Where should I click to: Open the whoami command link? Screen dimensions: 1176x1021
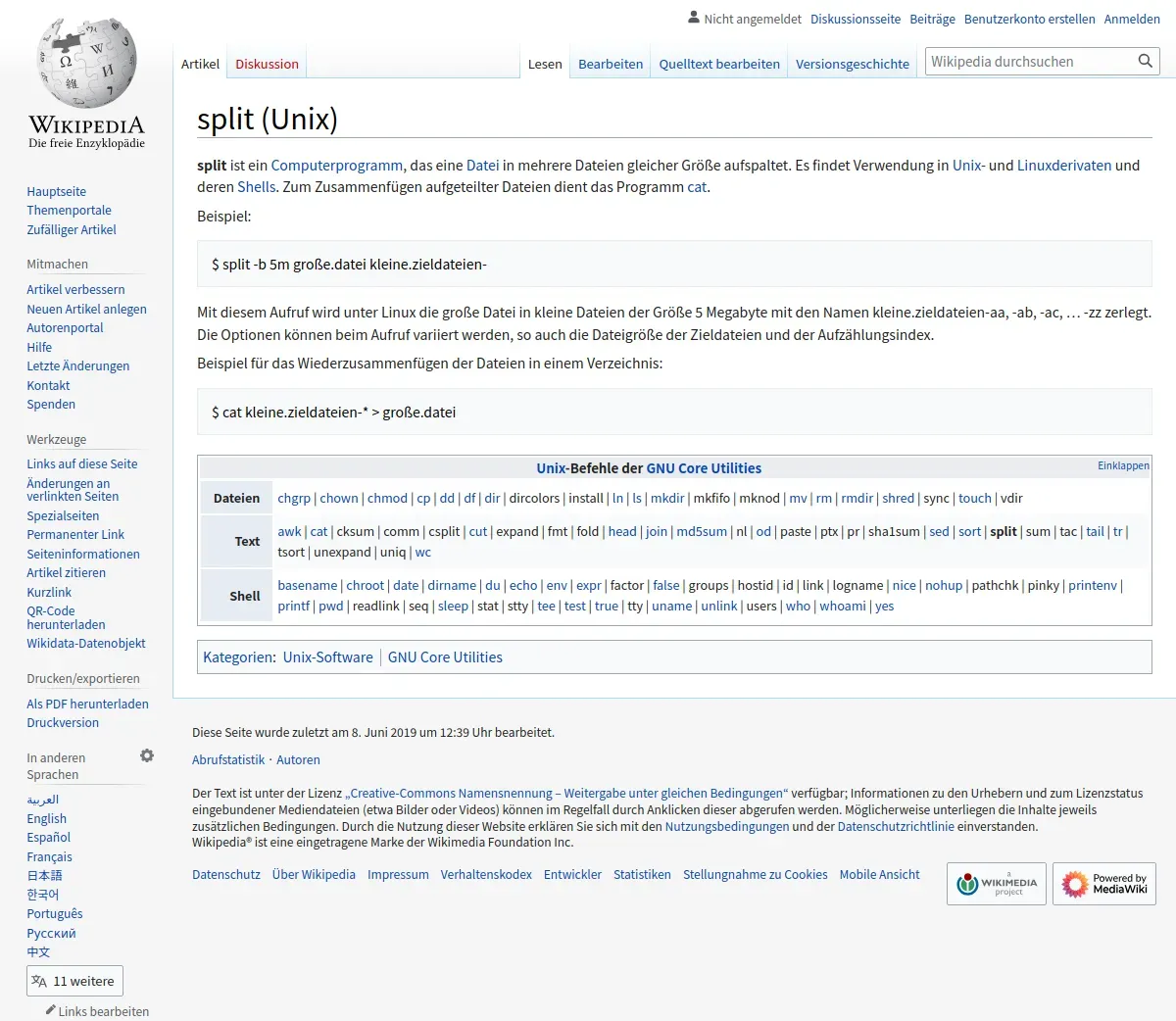[x=843, y=606]
